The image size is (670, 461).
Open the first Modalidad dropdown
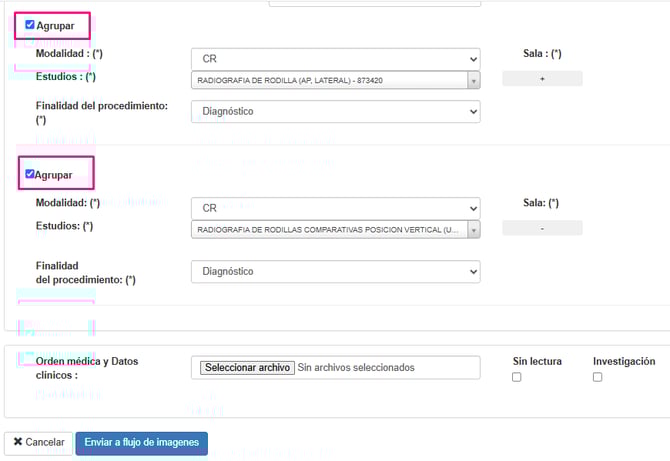335,59
